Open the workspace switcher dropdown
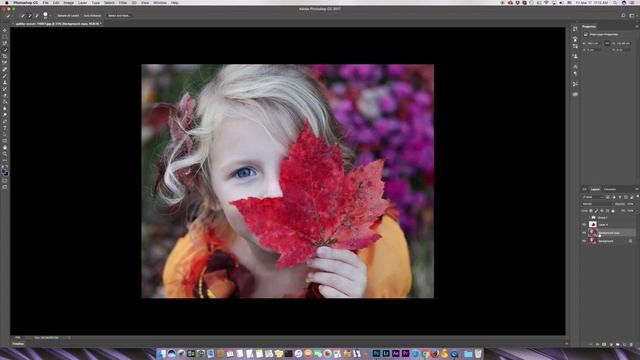 tap(632, 16)
